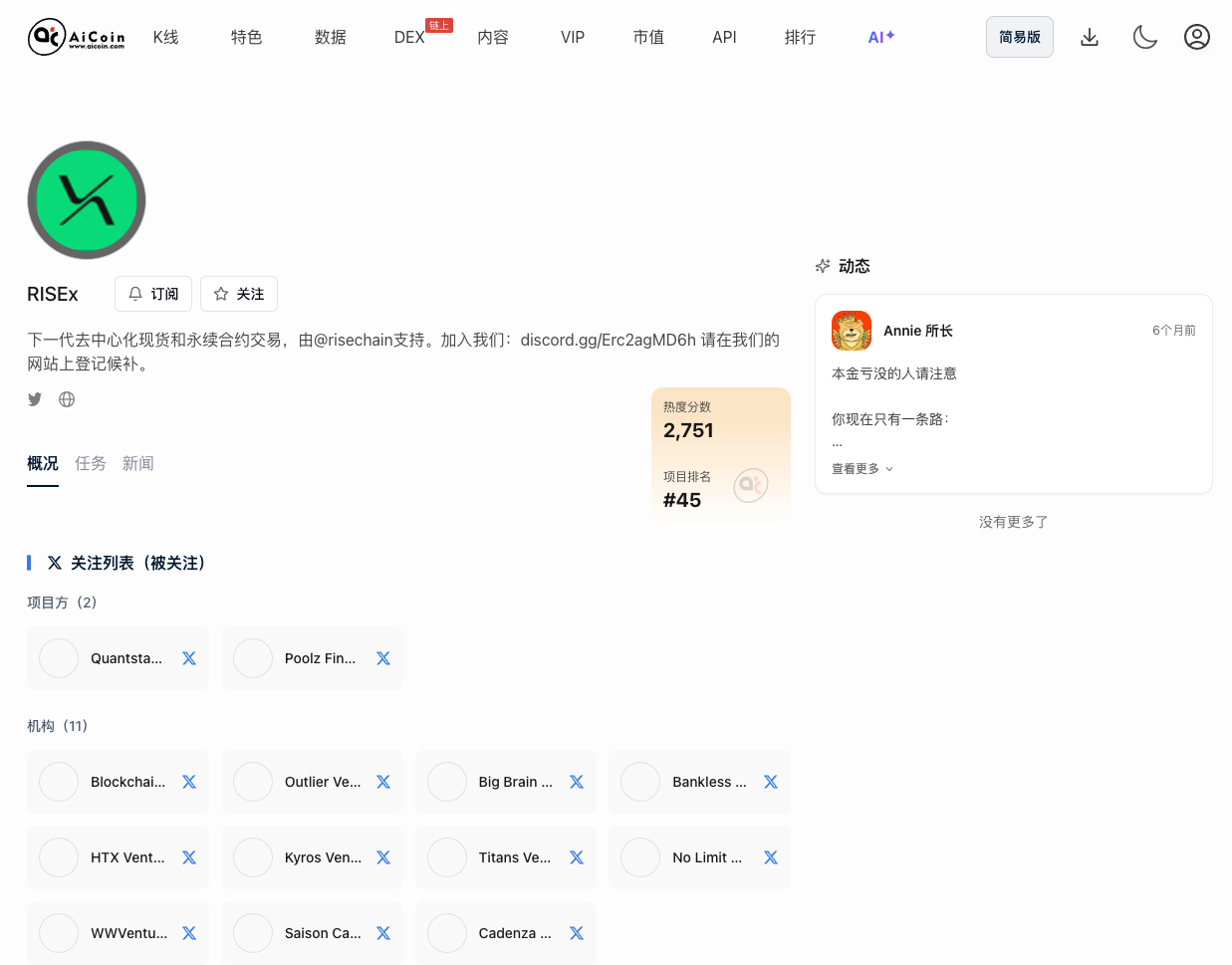
Task: Click the AiCoin logo
Action: tap(77, 37)
